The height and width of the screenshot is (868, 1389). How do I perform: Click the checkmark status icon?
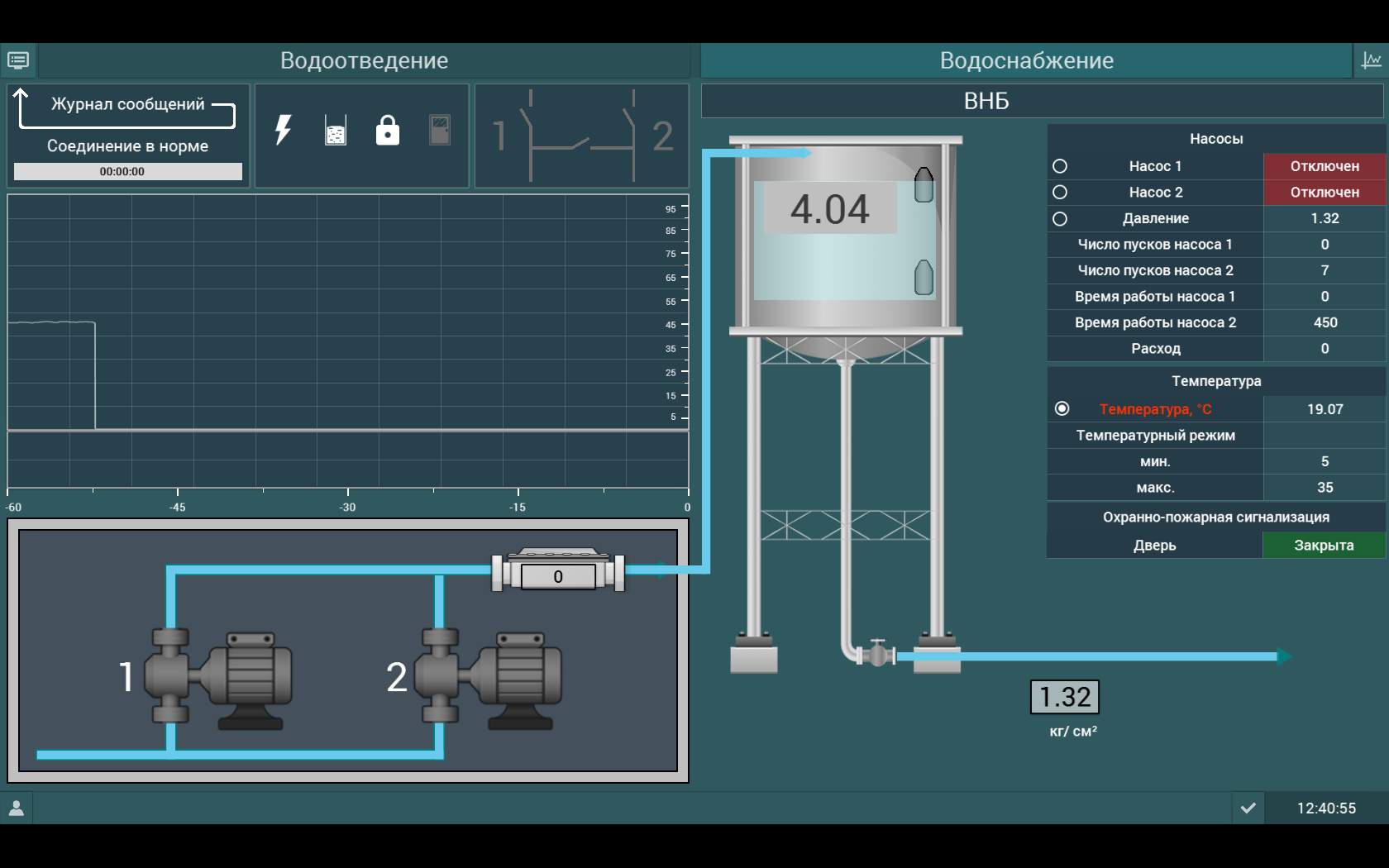(1248, 808)
